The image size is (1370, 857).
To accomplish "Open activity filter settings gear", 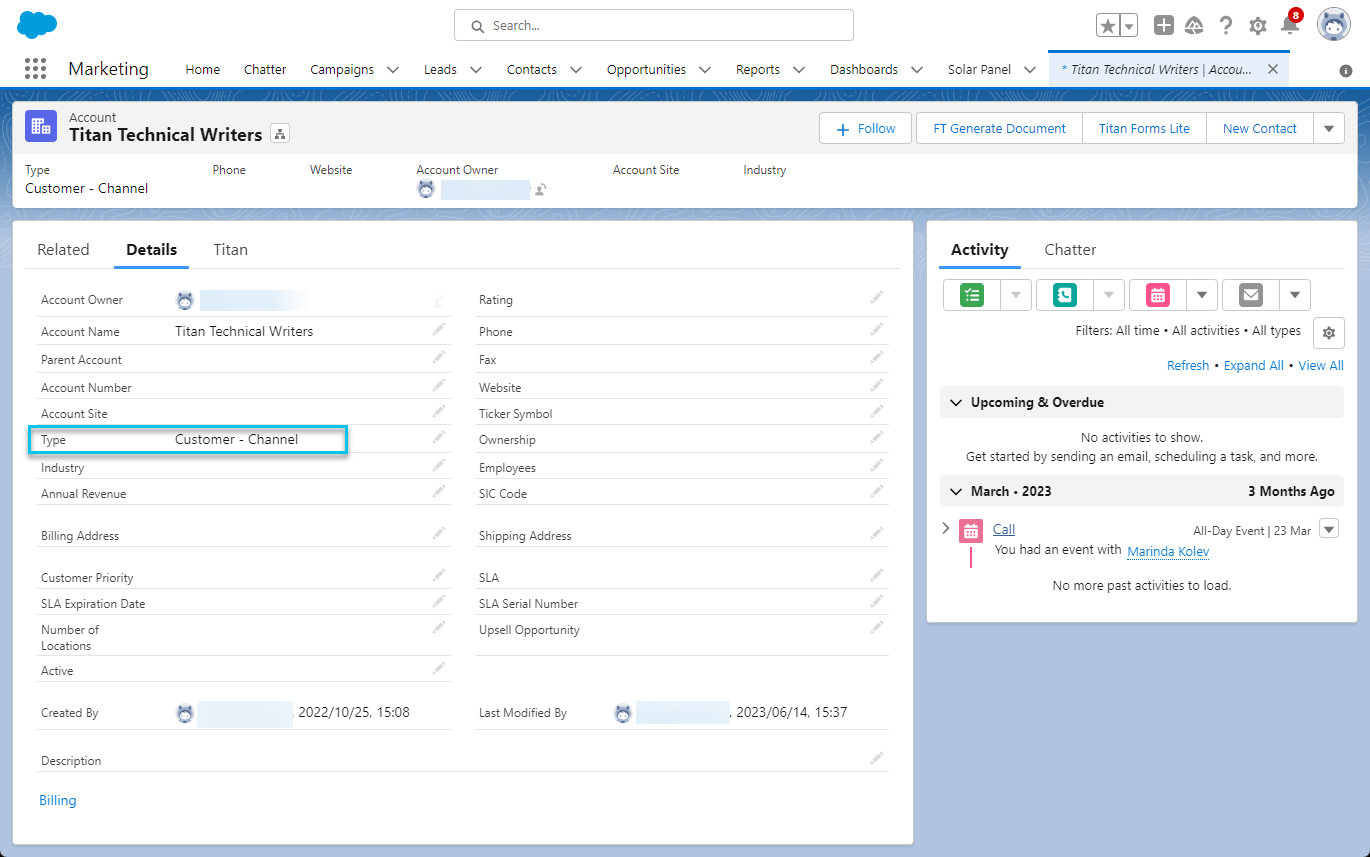I will [x=1329, y=333].
